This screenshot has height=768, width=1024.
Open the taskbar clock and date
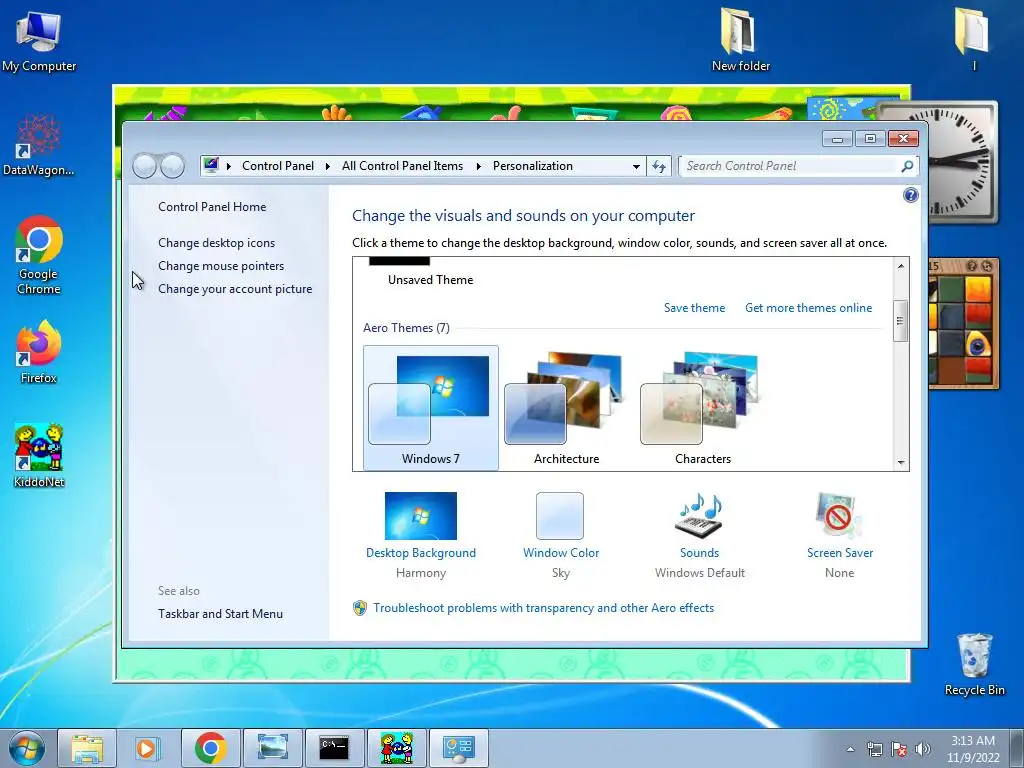coord(973,749)
